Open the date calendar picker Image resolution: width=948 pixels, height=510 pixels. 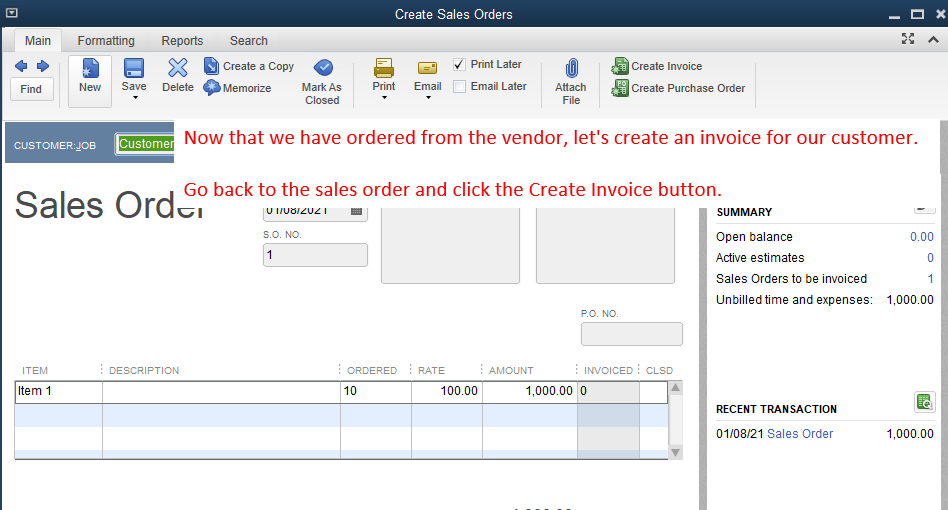356,211
